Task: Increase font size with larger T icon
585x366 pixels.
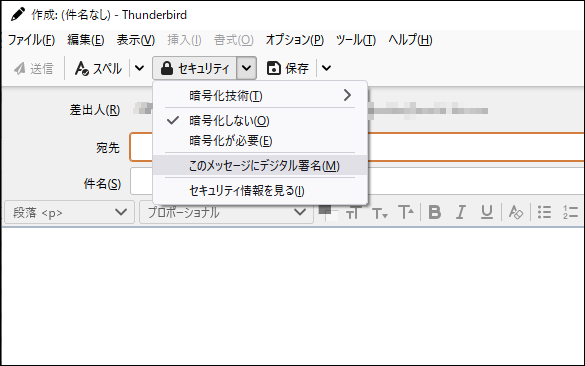Action: point(406,212)
